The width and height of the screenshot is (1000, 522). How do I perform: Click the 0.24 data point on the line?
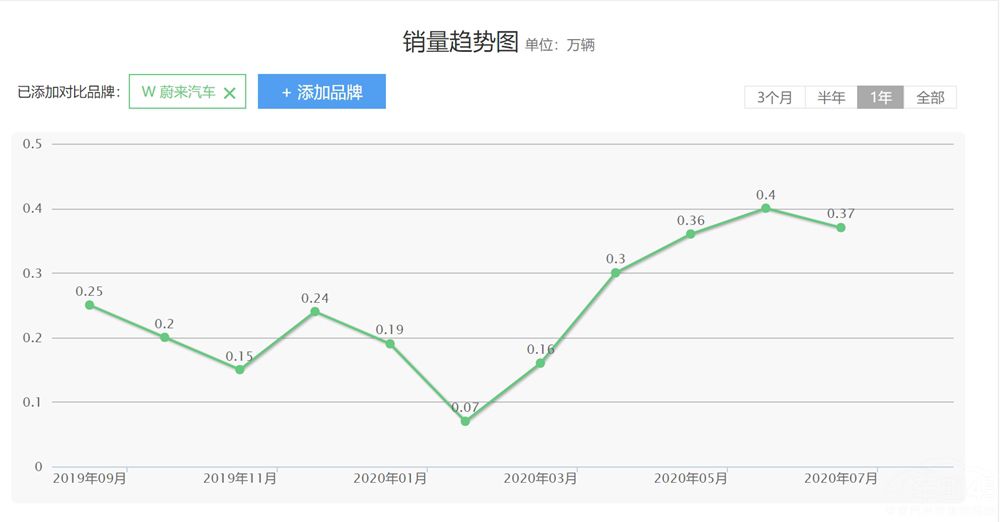click(x=315, y=311)
